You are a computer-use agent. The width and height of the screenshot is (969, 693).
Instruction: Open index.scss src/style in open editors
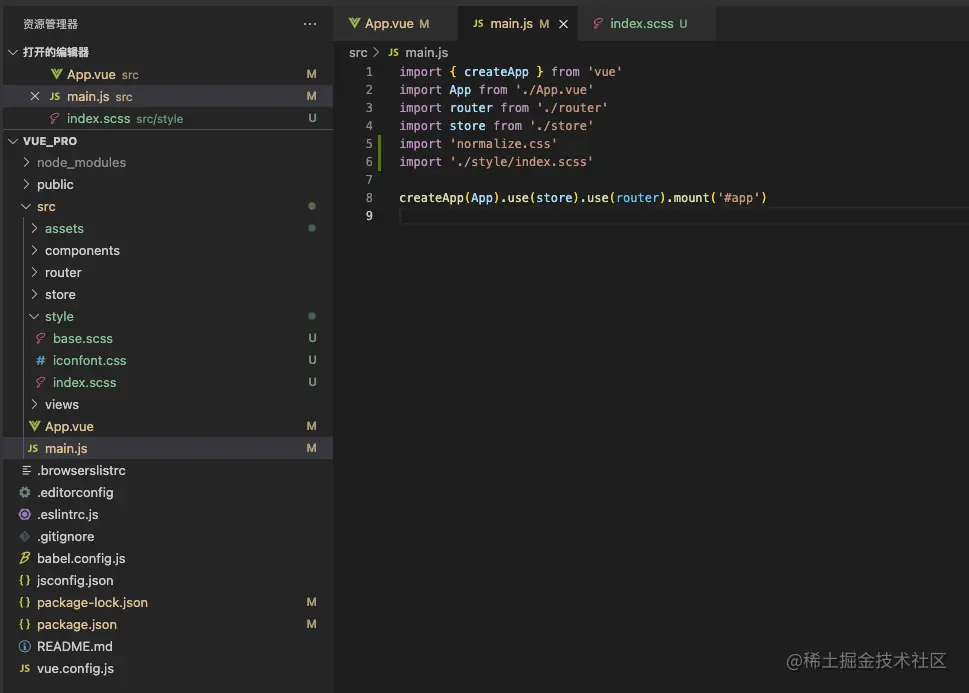click(x=168, y=119)
